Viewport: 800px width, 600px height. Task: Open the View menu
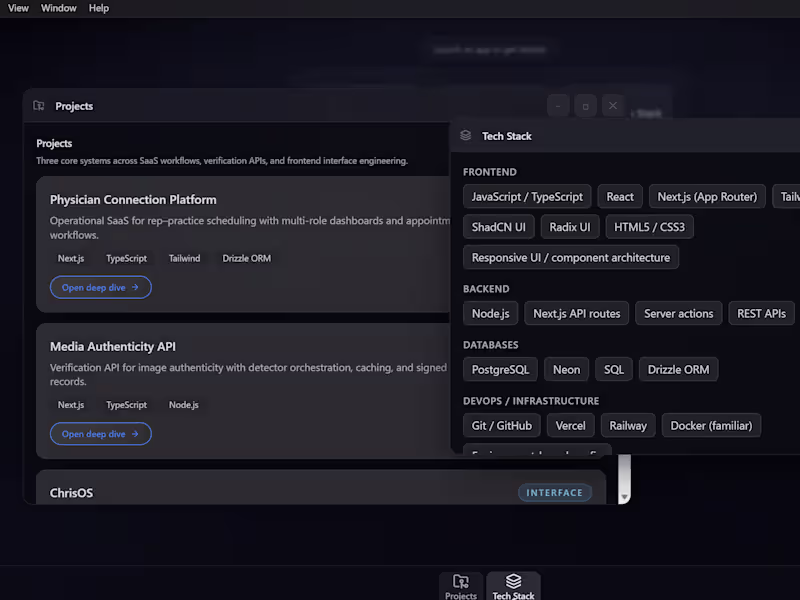(17, 8)
